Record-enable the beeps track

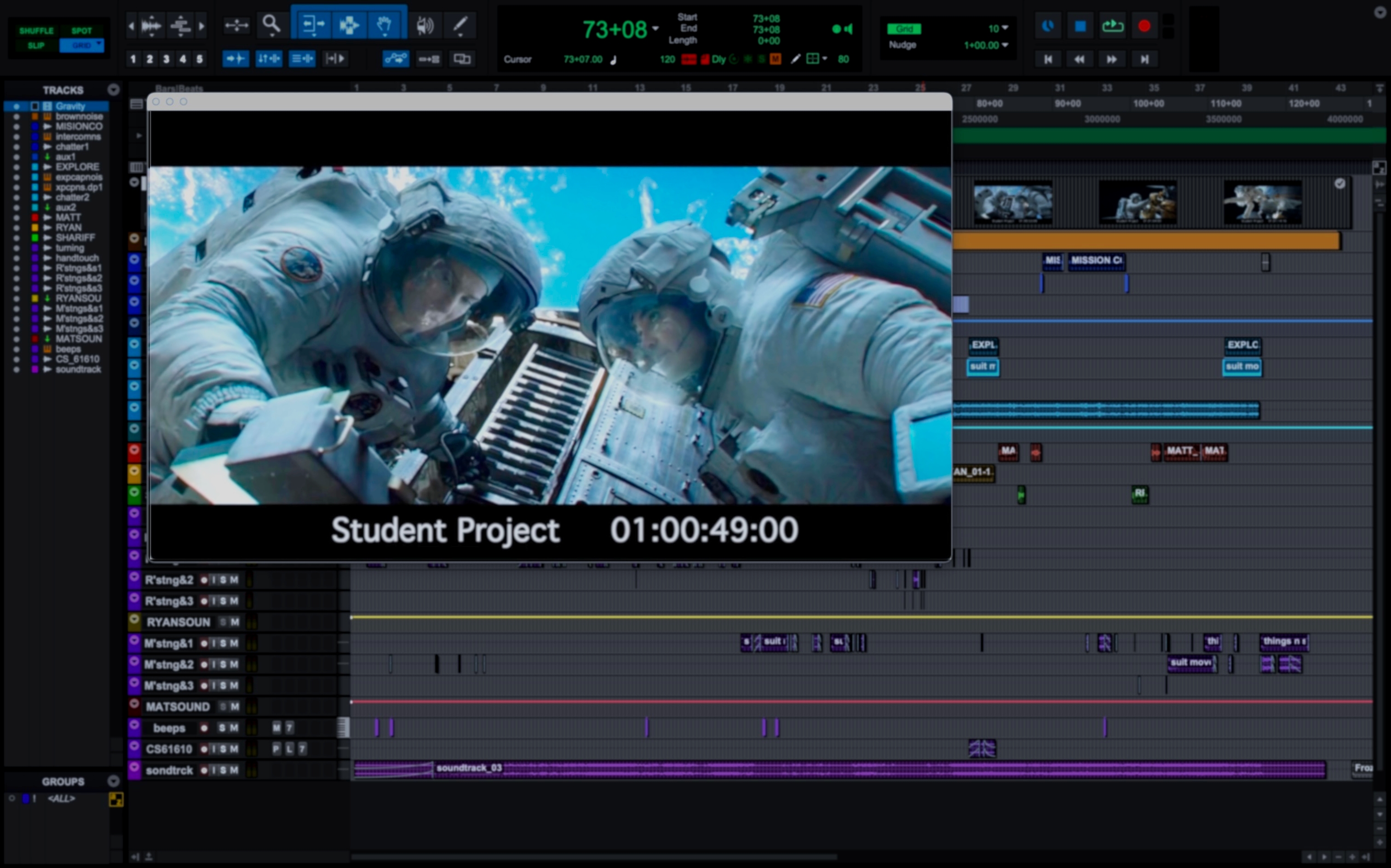click(204, 728)
